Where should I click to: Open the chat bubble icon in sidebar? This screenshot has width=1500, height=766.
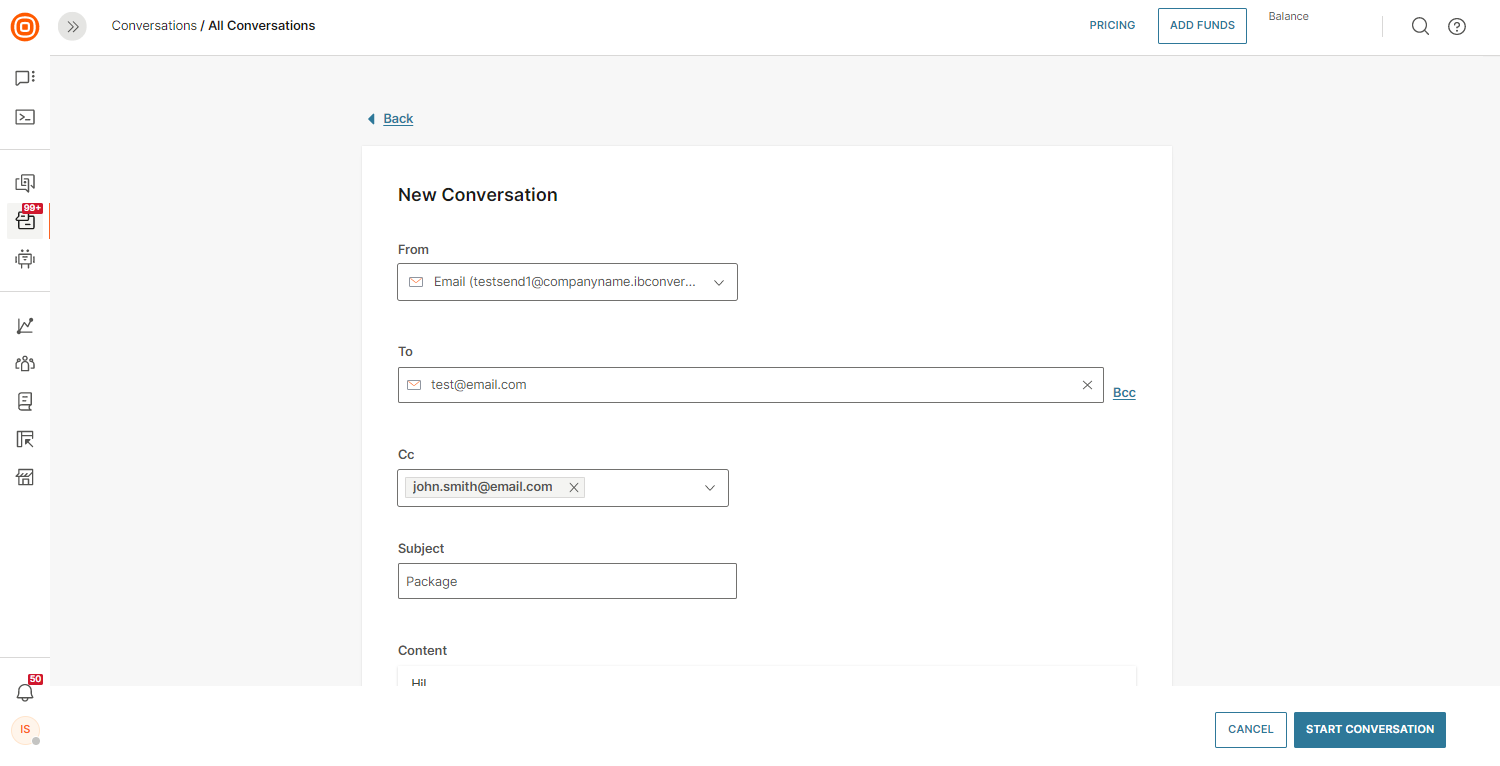click(x=25, y=78)
